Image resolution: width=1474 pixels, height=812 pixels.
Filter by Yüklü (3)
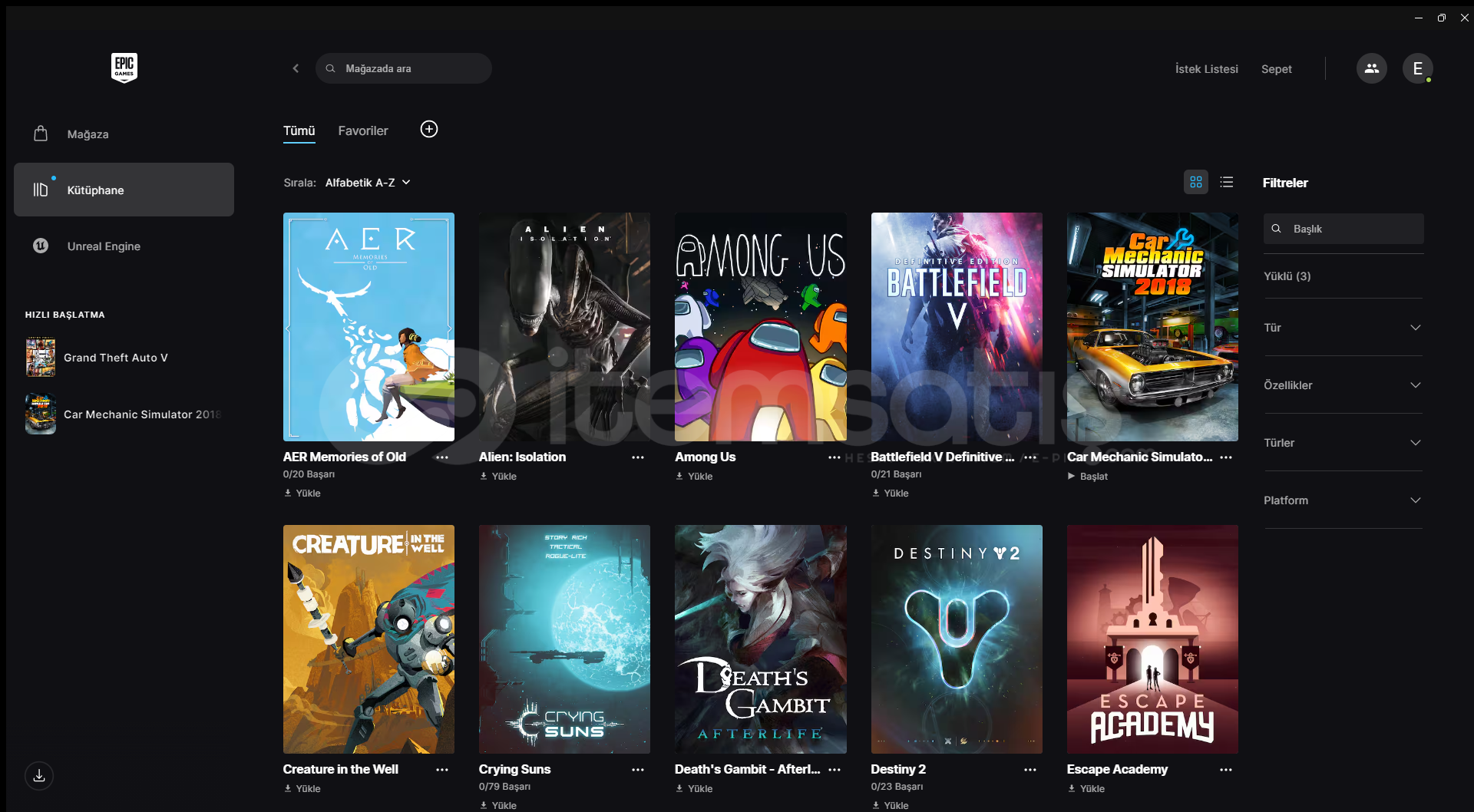point(1287,276)
